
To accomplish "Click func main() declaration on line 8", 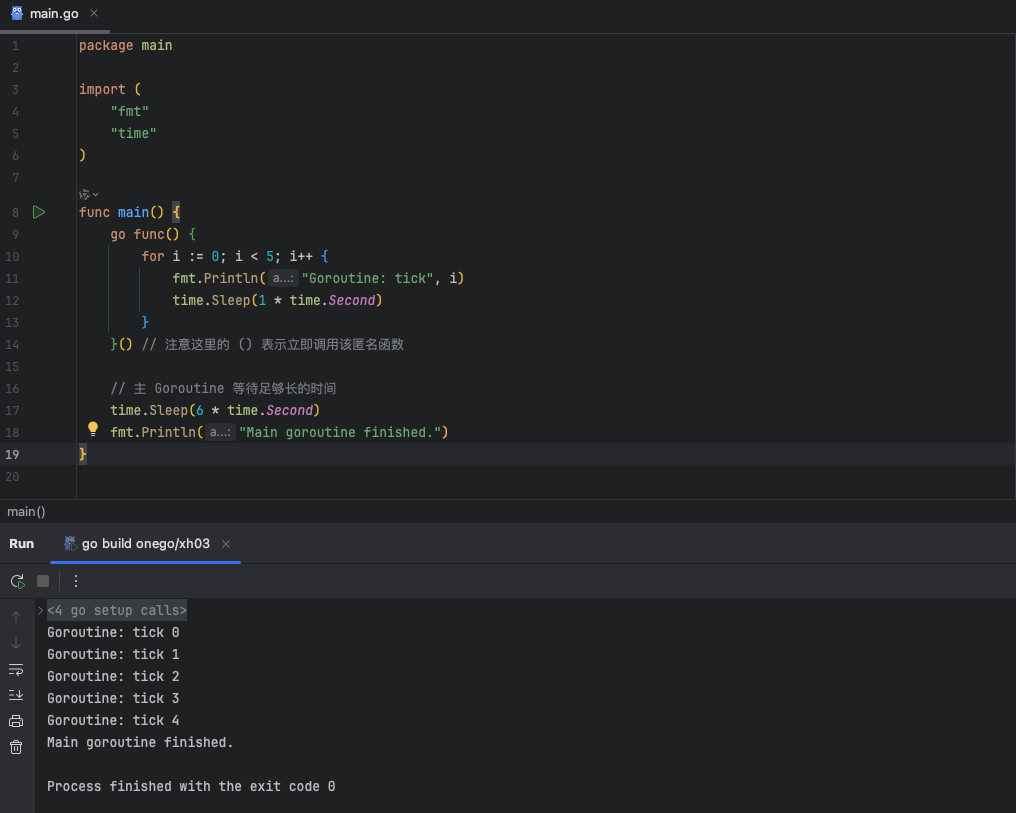I will pyautogui.click(x=130, y=212).
